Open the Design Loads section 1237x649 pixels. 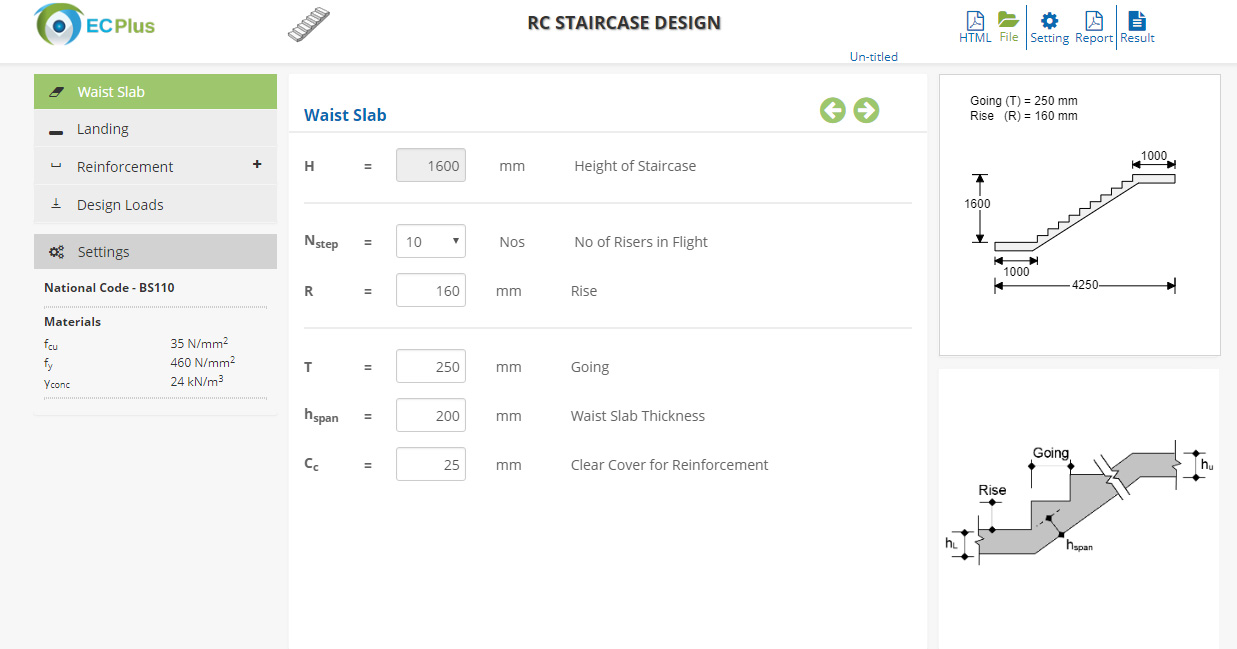(155, 205)
